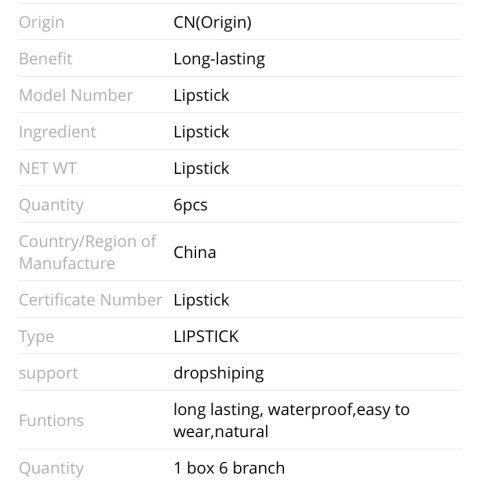The image size is (480, 480).
Task: Click the CN(Origin) value text
Action: 212,23
